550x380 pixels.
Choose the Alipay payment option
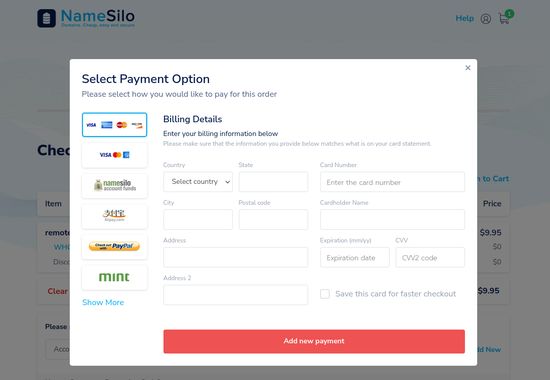(x=114, y=216)
